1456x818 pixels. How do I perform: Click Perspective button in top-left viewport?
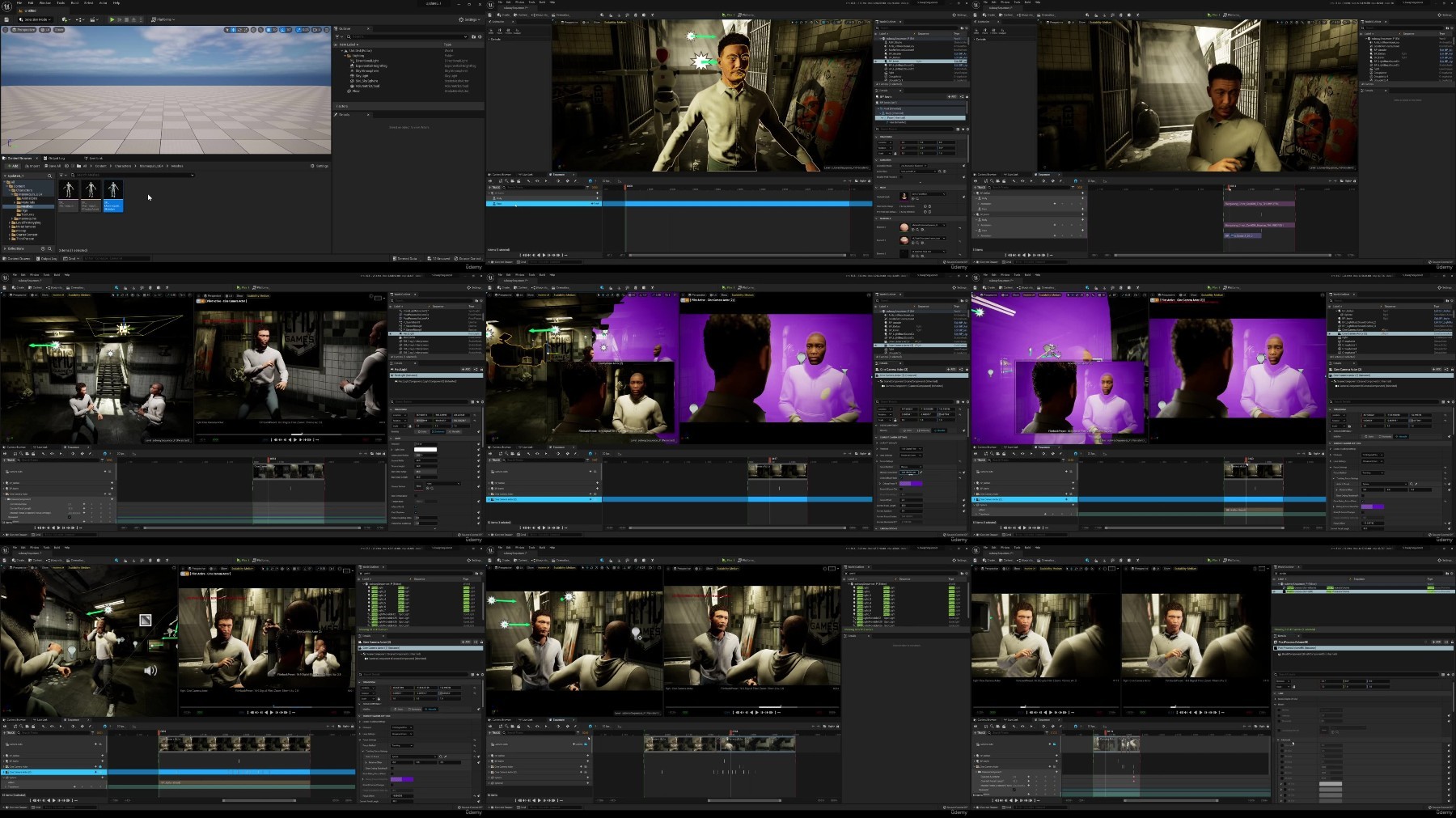[x=23, y=30]
